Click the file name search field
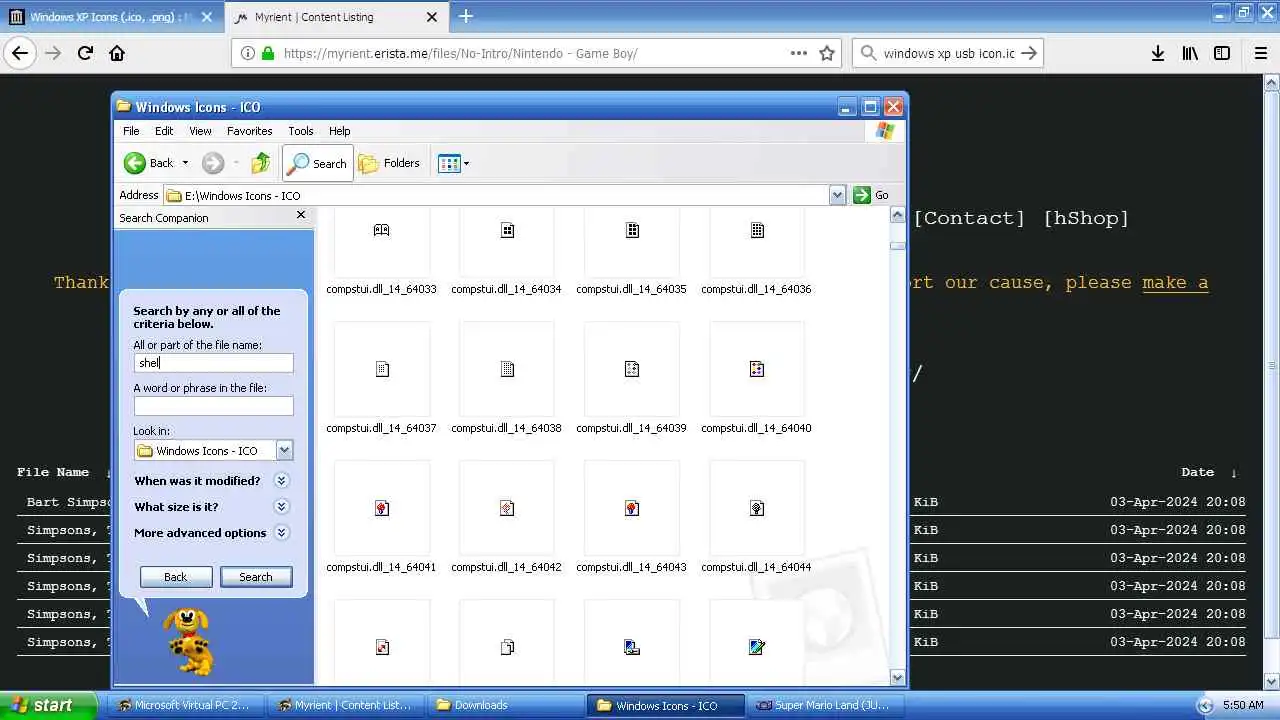This screenshot has height=720, width=1280. (214, 363)
